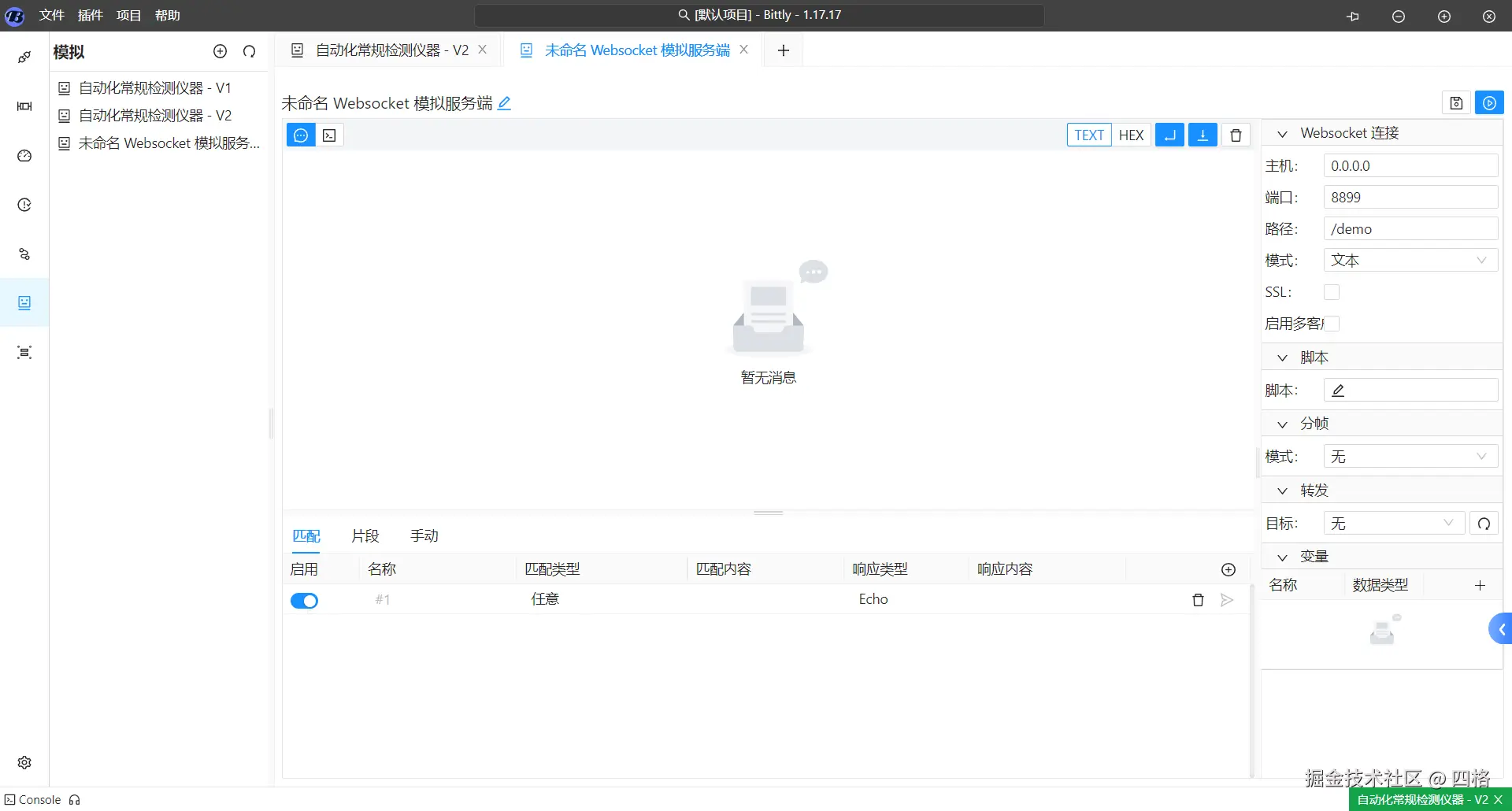The image size is (1512, 811).
Task: Open the 转发 目标 dropdown showing 无
Action: coord(1394,524)
